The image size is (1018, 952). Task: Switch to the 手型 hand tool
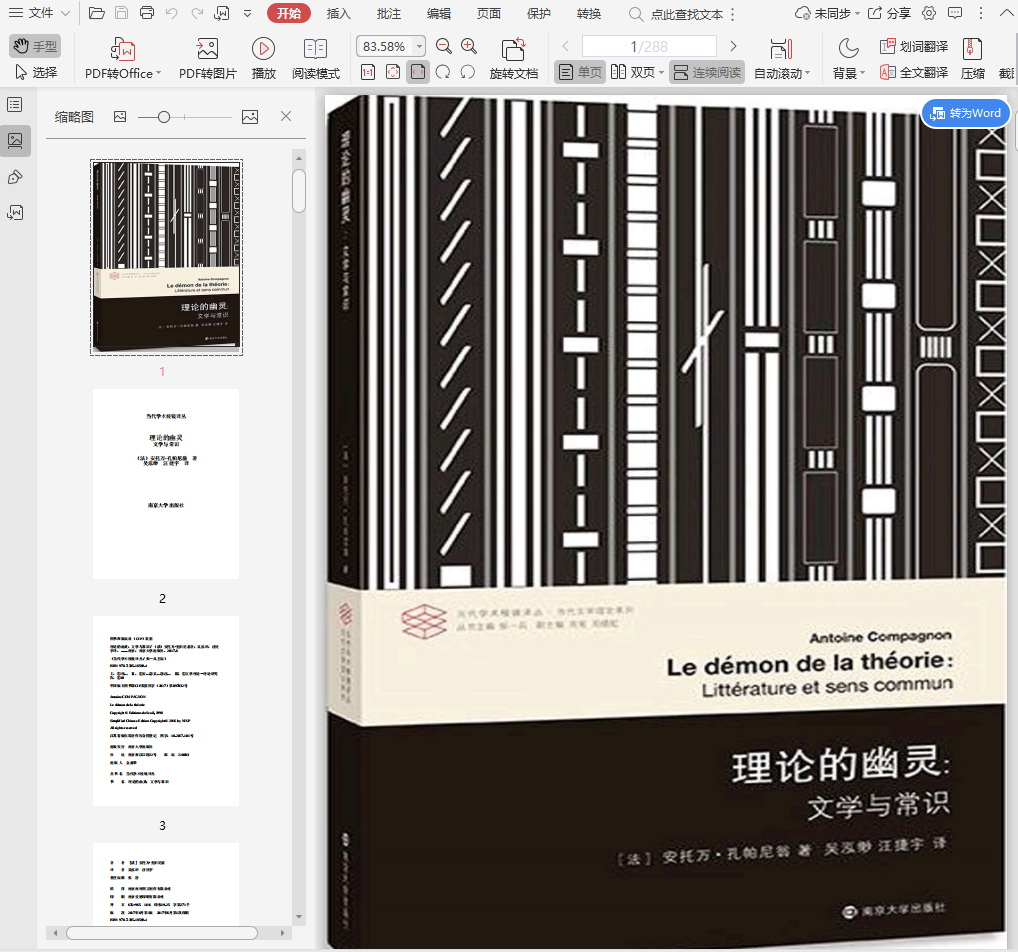(35, 46)
